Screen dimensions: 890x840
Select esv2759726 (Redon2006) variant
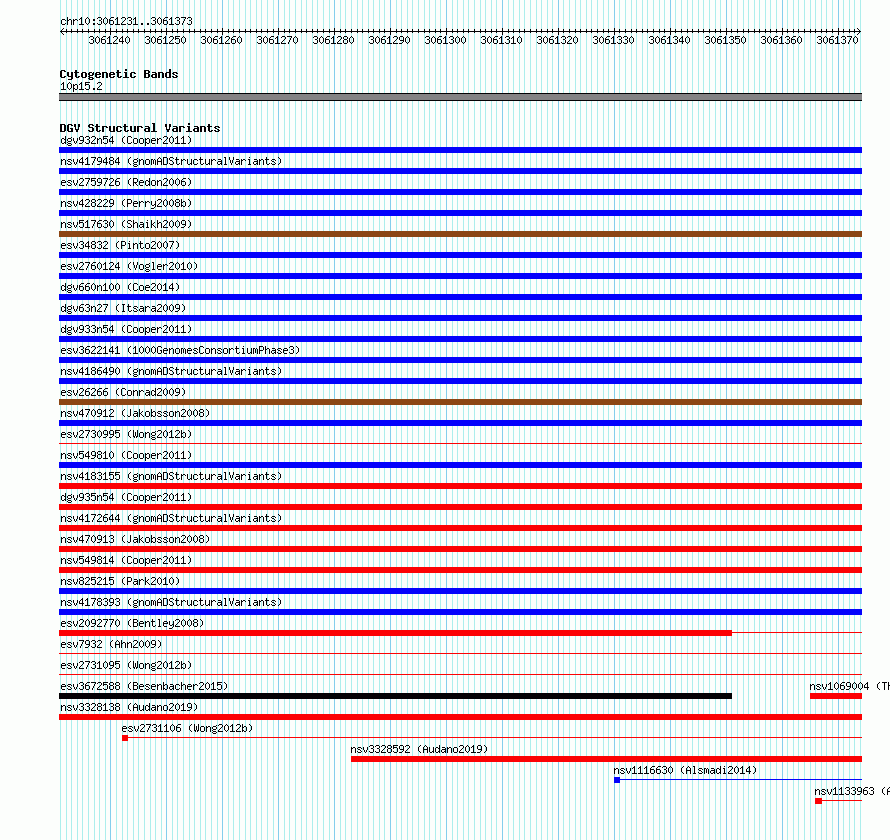126,182
